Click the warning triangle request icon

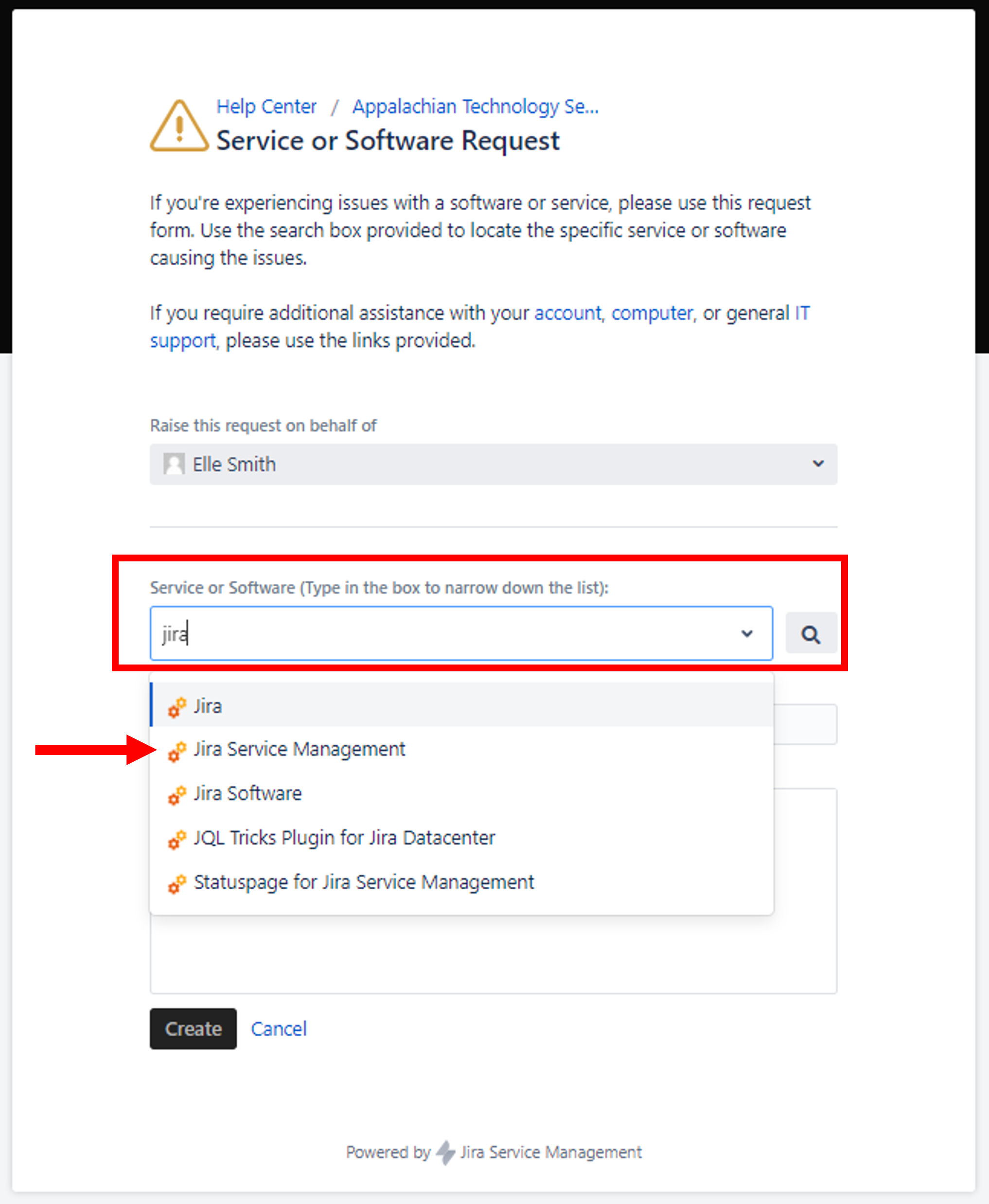(179, 126)
